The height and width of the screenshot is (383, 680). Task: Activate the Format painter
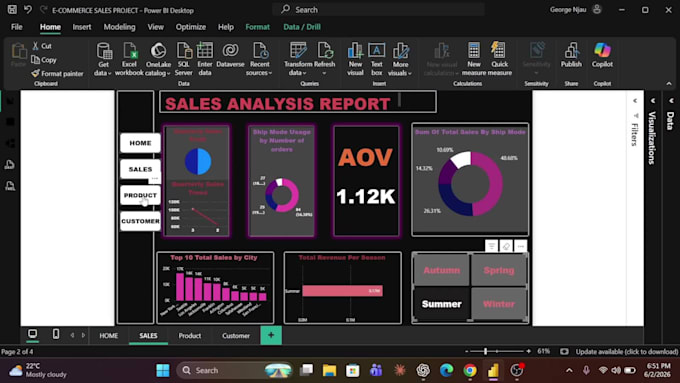tap(57, 74)
